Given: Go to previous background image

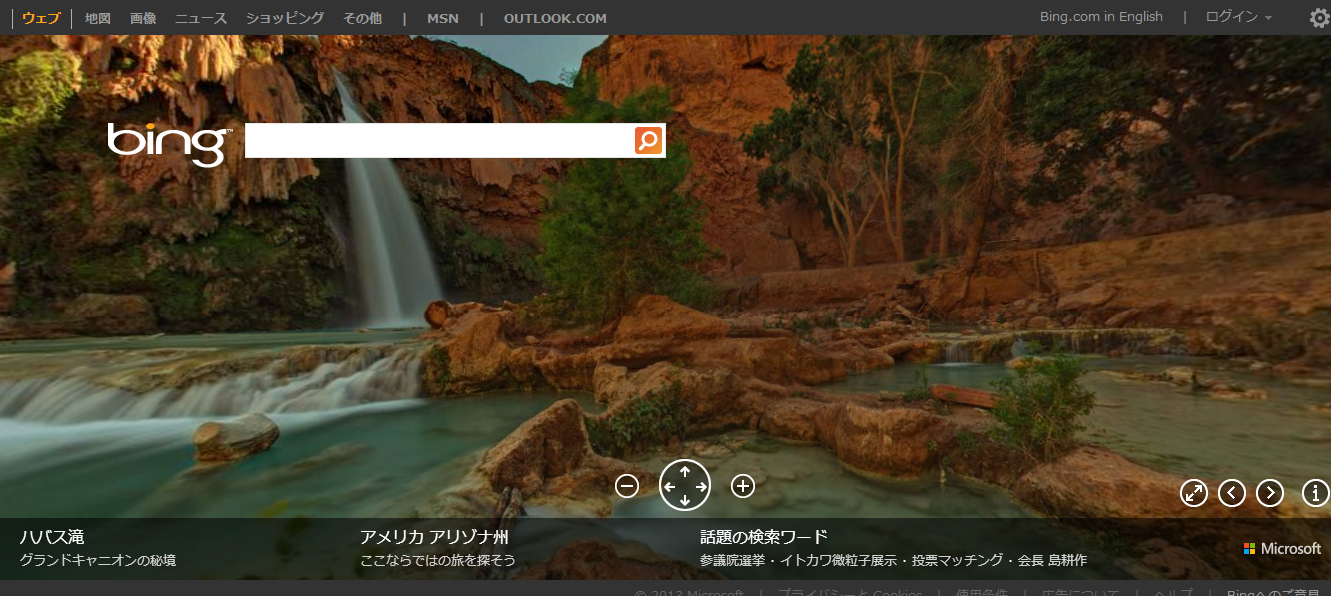Looking at the screenshot, I should [1232, 492].
